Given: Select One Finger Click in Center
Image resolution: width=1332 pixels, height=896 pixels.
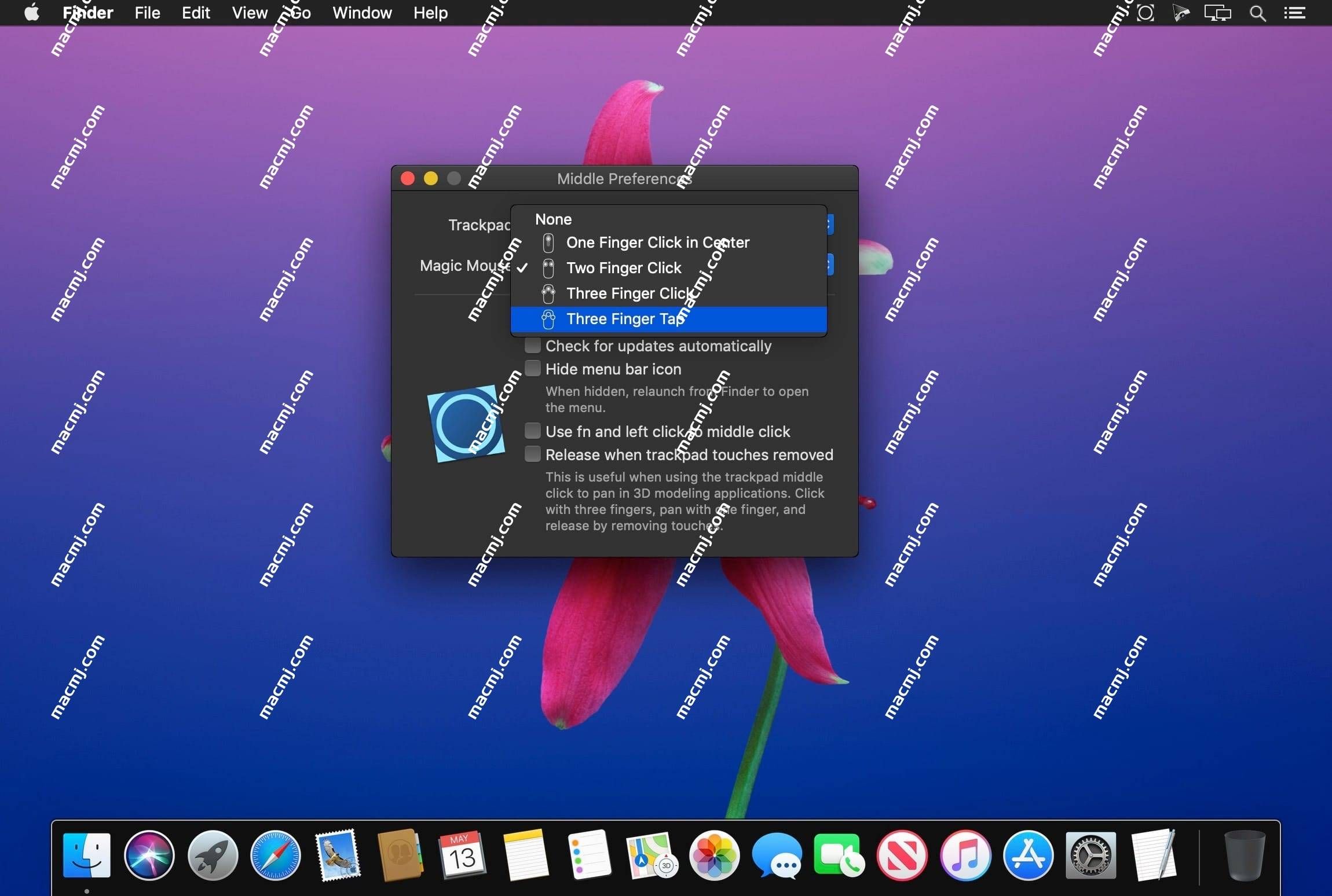Looking at the screenshot, I should pos(668,242).
